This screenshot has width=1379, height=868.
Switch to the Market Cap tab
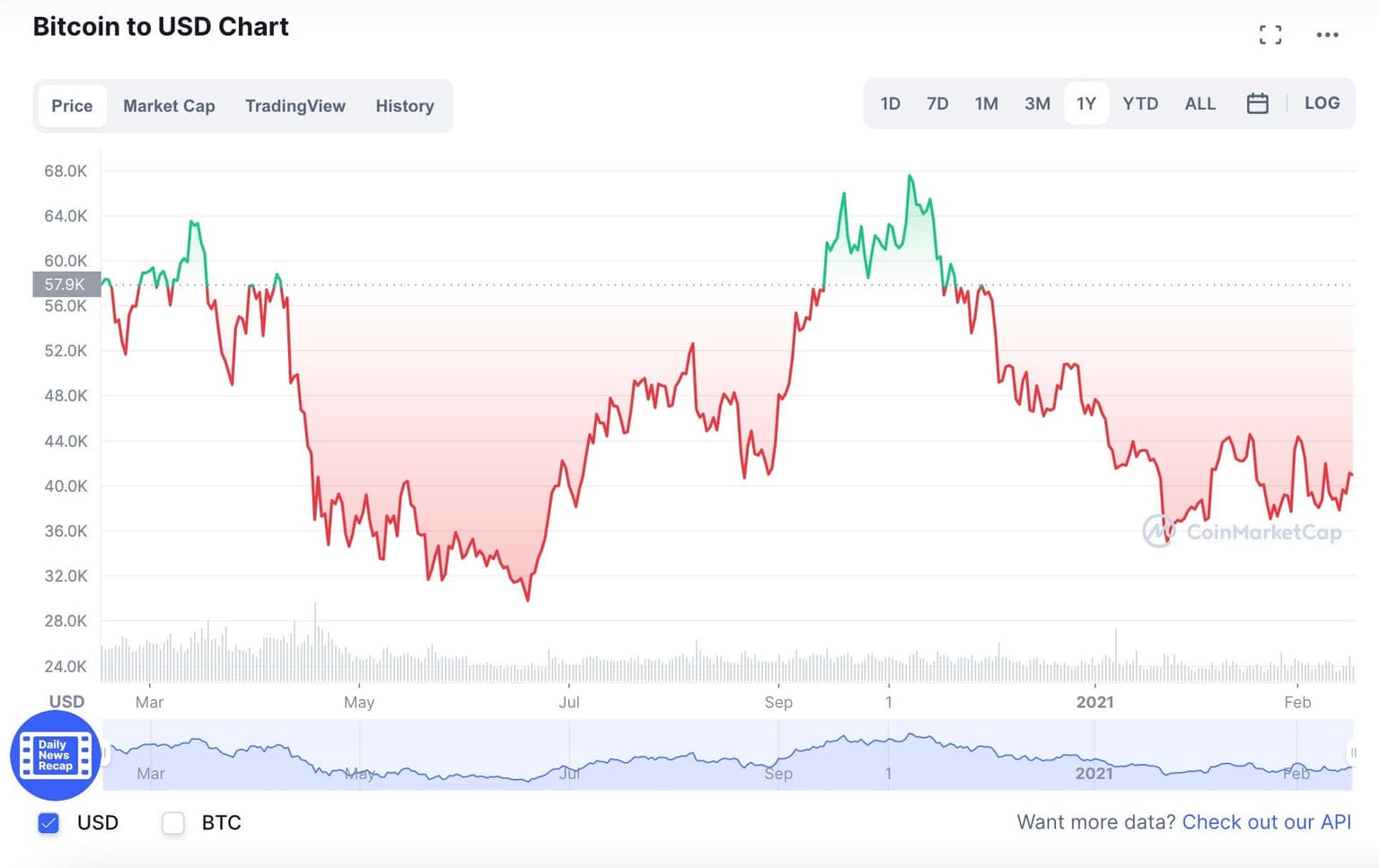(169, 106)
